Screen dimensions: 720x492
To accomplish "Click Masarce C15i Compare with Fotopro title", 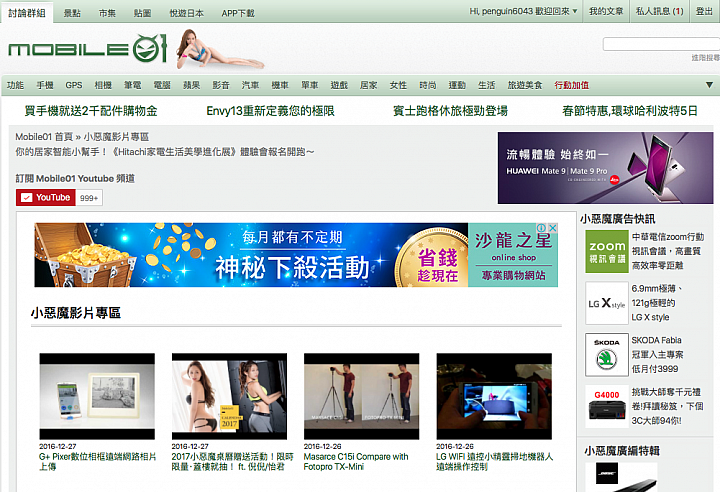I will [x=356, y=462].
